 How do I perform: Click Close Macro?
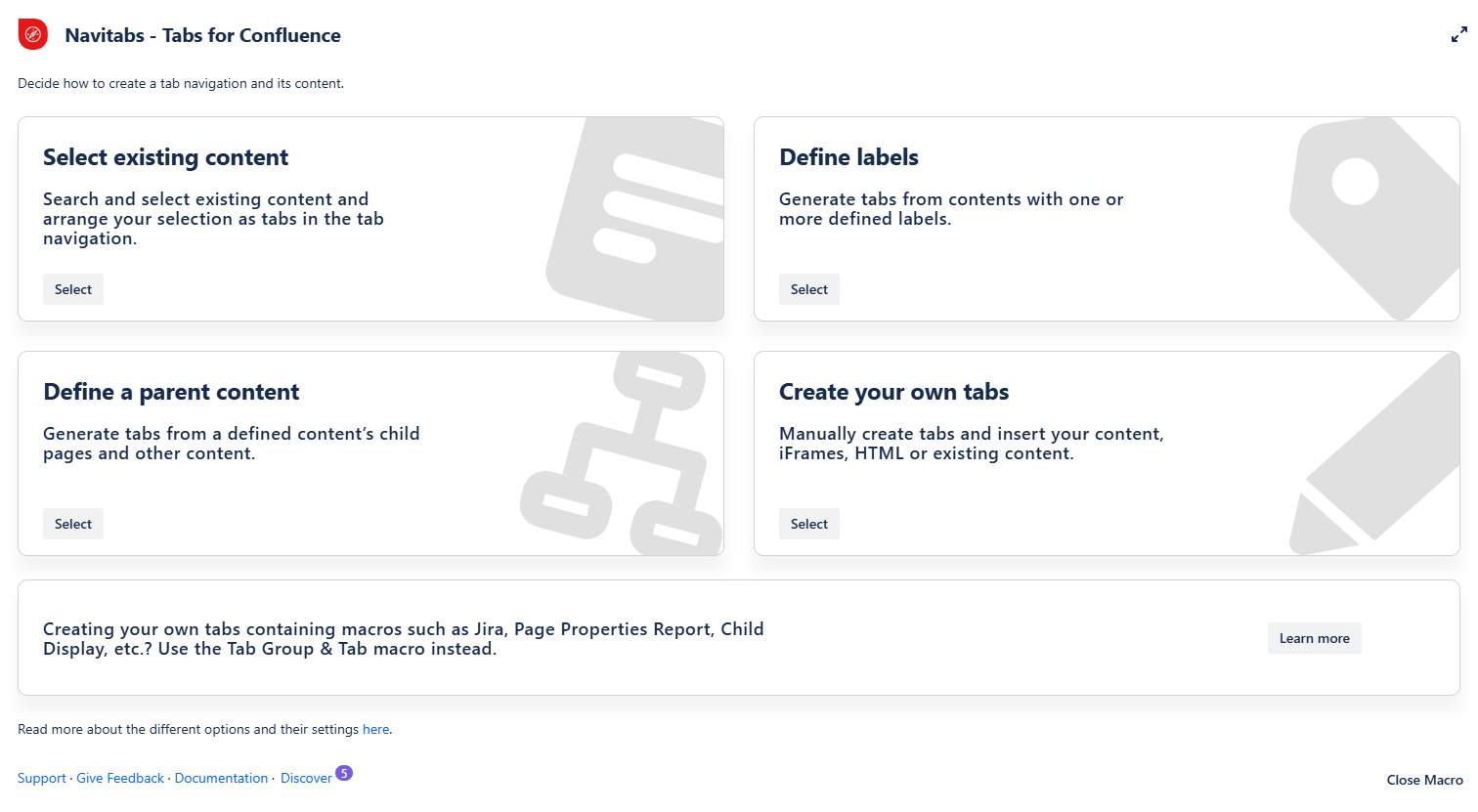coord(1424,780)
